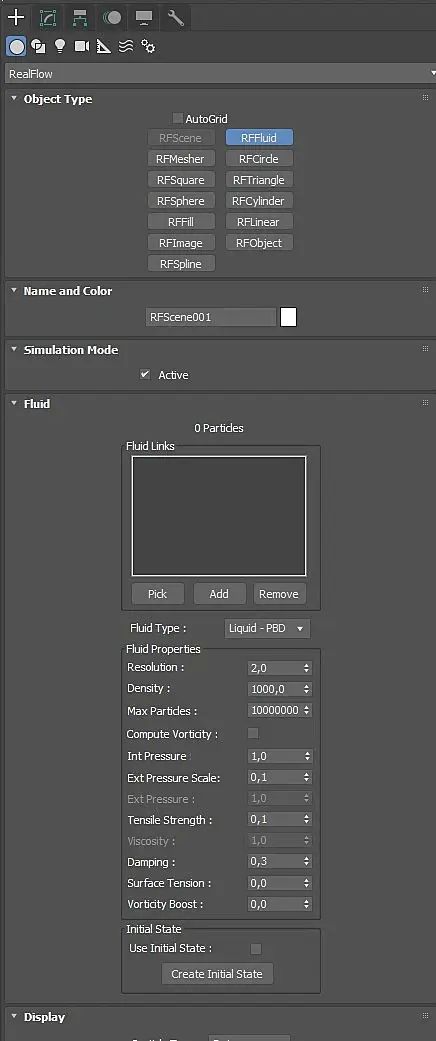The image size is (436, 1041).
Task: Click the Create Initial State button
Action: (x=217, y=974)
